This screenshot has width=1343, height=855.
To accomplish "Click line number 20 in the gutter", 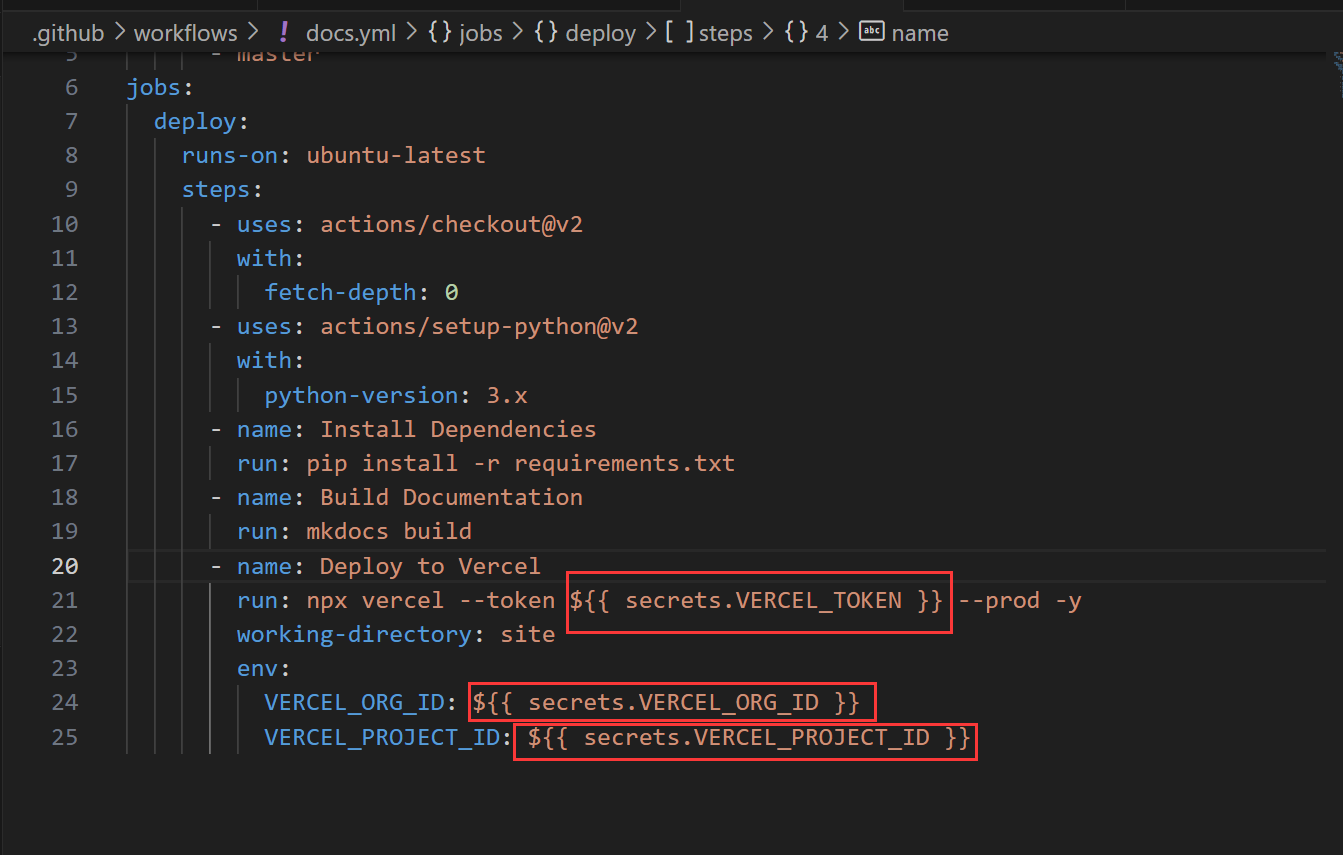I will pos(64,566).
